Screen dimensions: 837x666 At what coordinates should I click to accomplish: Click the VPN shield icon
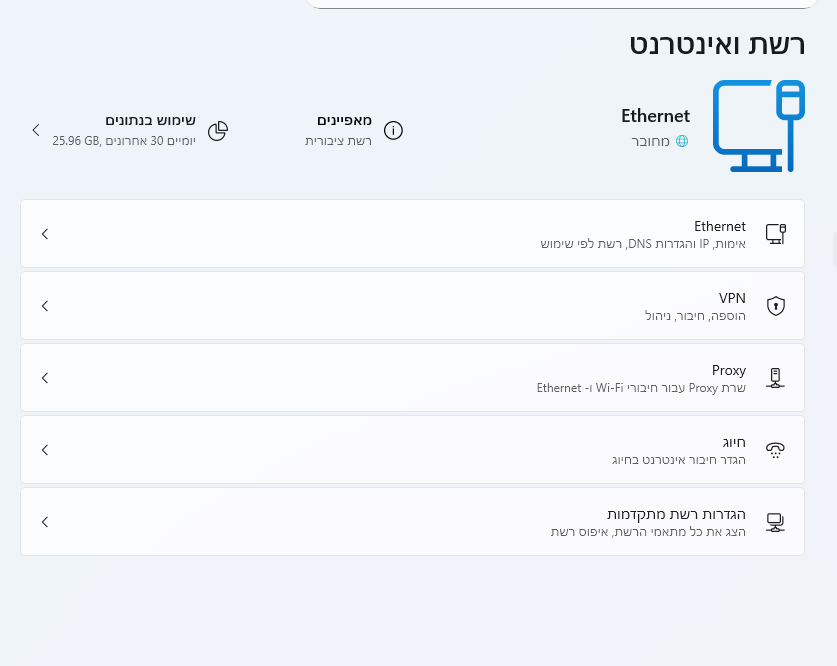776,306
